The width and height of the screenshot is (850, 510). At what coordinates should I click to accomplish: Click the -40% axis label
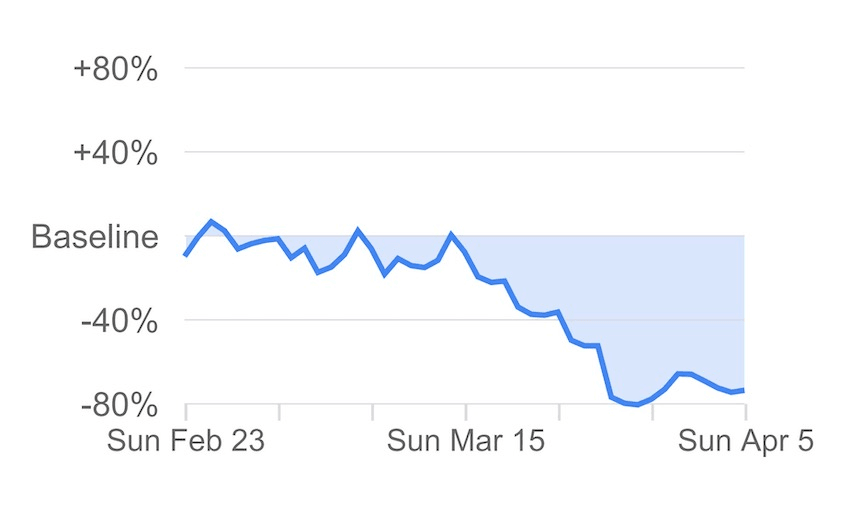tap(119, 322)
